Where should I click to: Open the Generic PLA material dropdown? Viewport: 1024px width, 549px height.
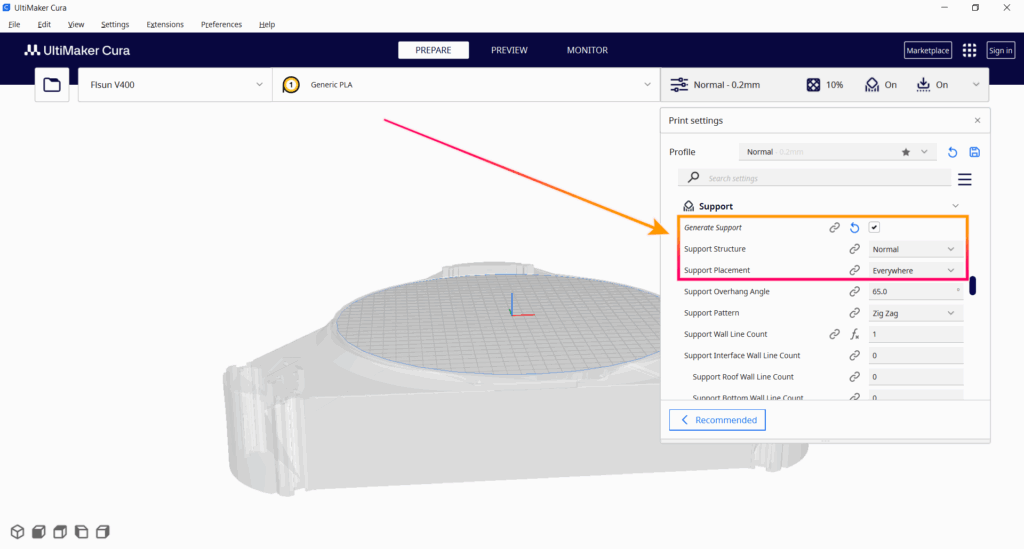tap(466, 85)
